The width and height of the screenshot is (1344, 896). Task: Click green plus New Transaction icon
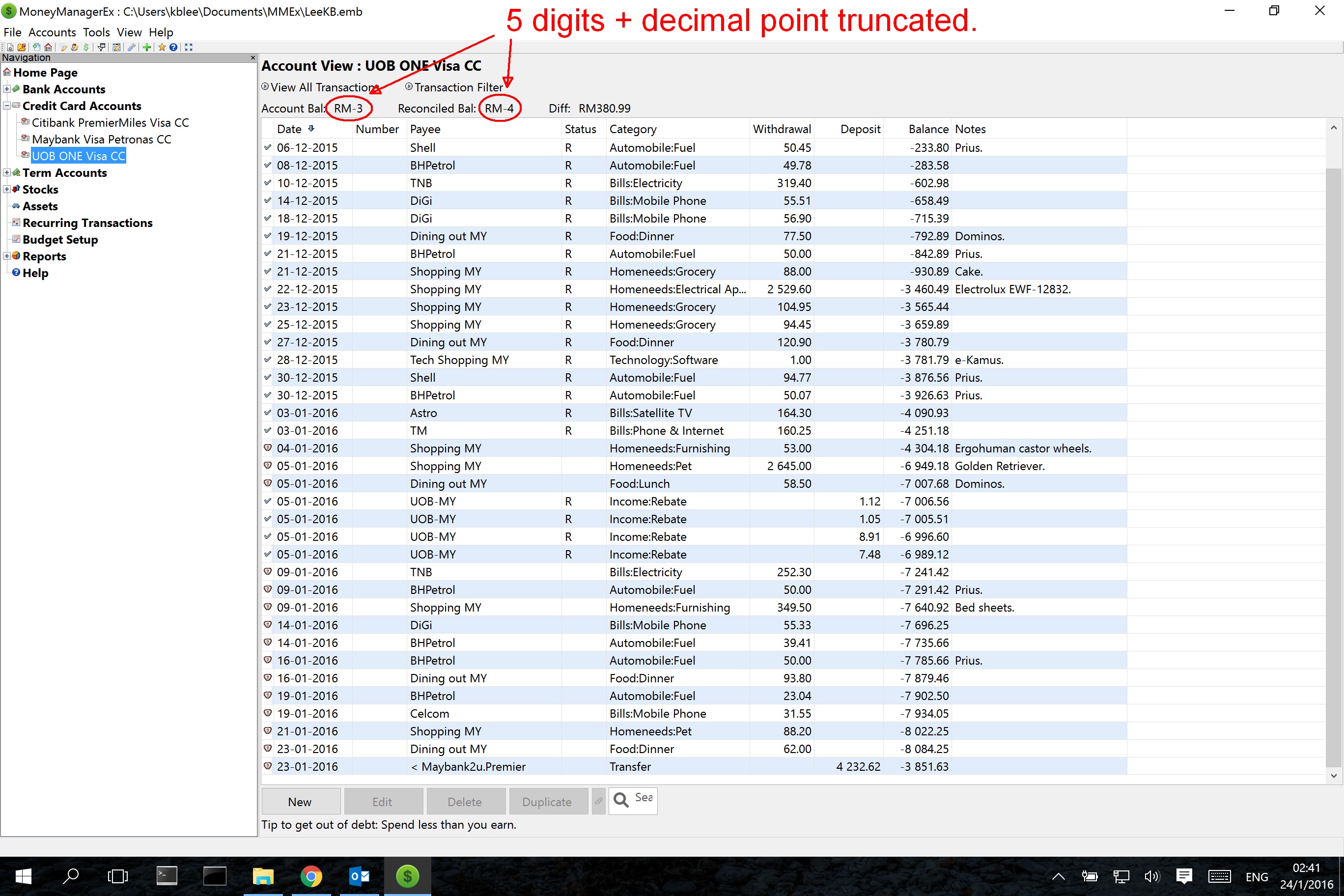[x=147, y=48]
